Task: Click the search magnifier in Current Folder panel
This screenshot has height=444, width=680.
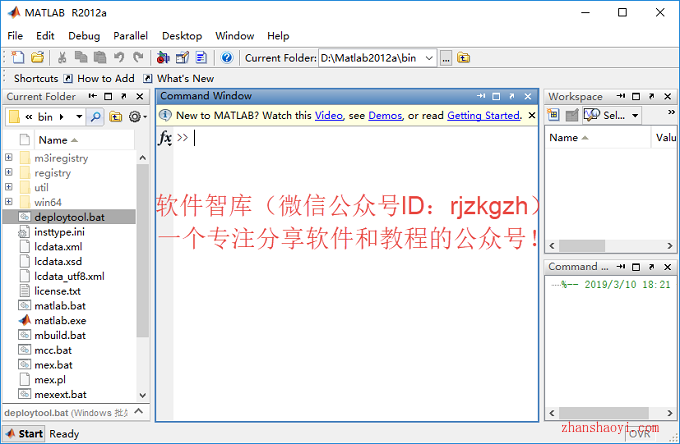Action: coord(95,117)
